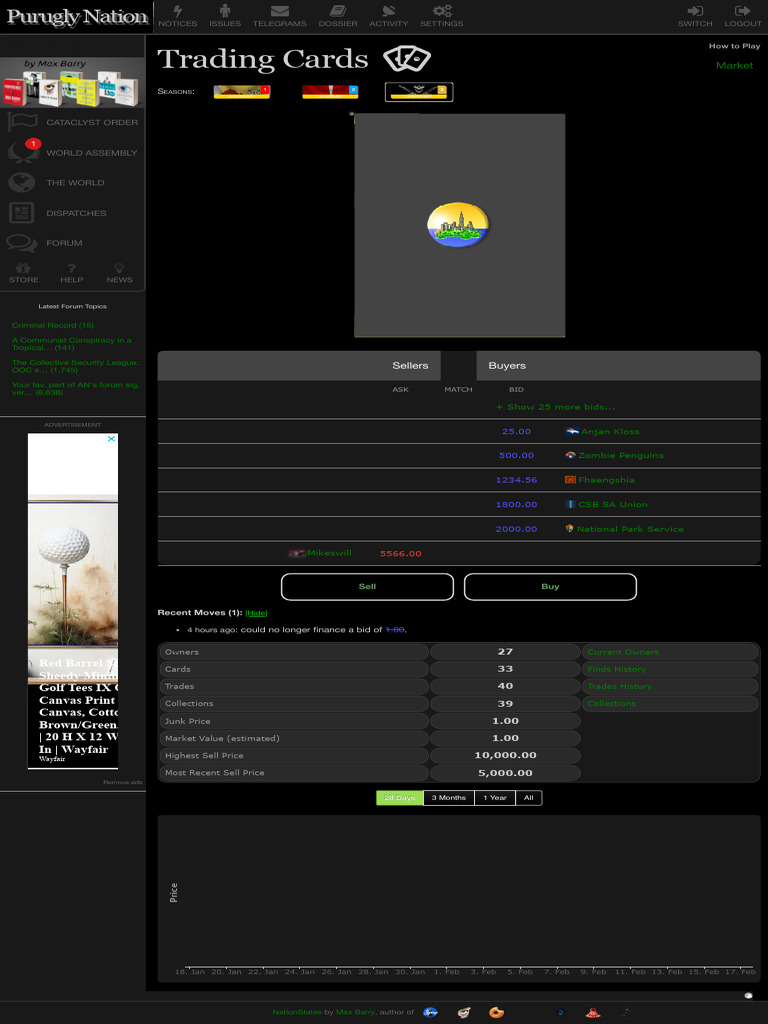Viewport: 768px width, 1024px height.
Task: Close the Wayfair advertisement
Action: point(111,439)
